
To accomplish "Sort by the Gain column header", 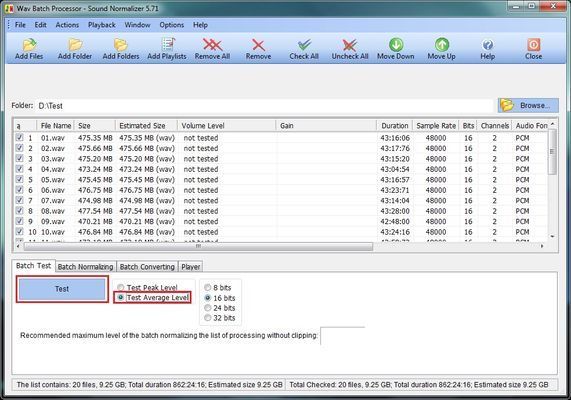I will 326,126.
